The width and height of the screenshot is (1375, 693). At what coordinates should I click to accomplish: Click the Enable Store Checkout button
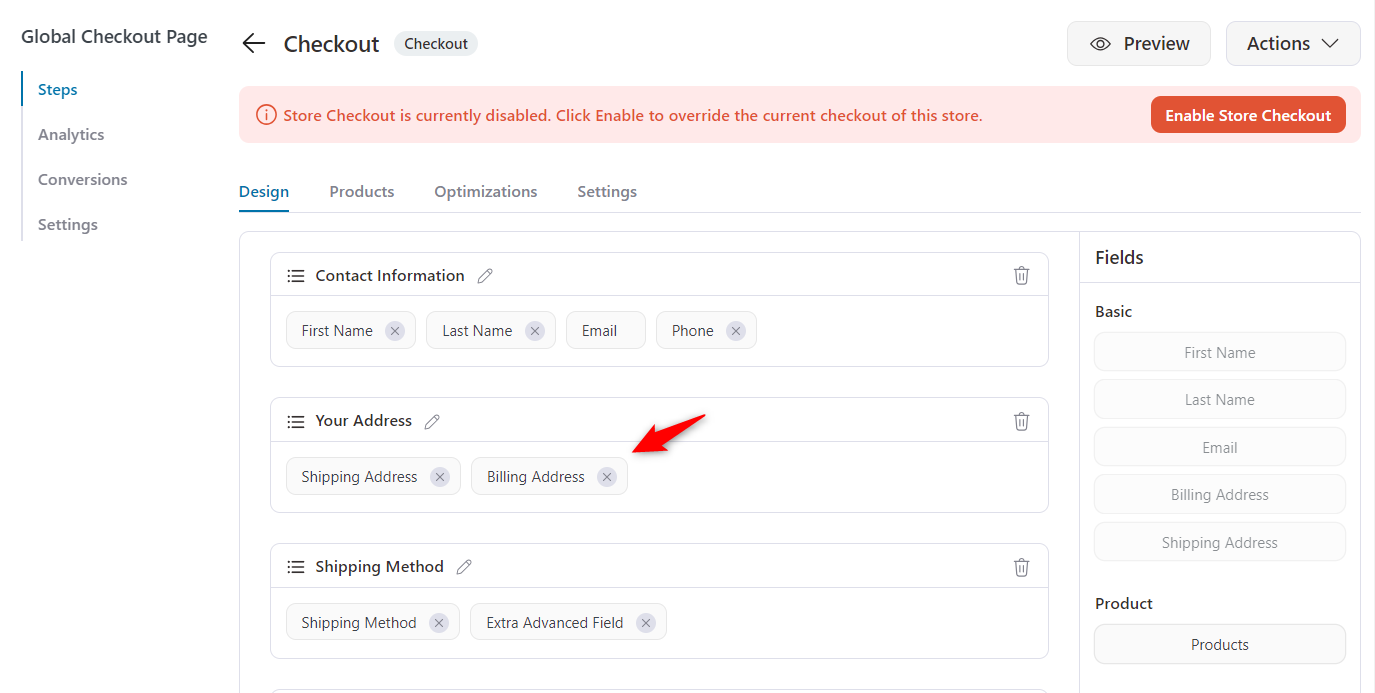[1248, 115]
